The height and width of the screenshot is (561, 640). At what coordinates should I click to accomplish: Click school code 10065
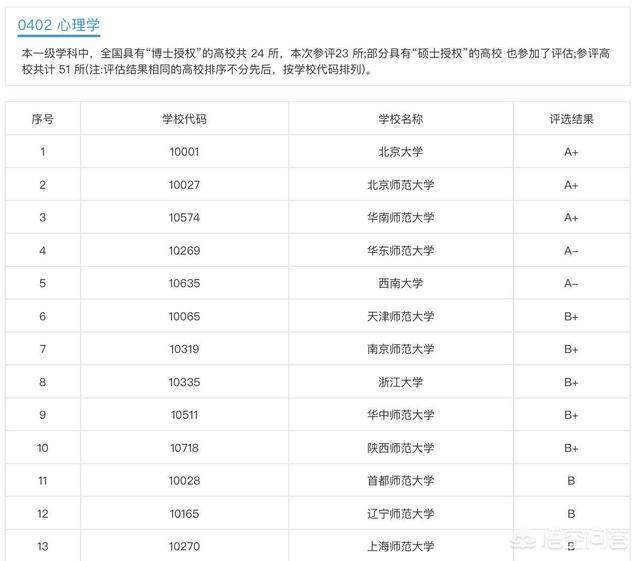pos(184,316)
